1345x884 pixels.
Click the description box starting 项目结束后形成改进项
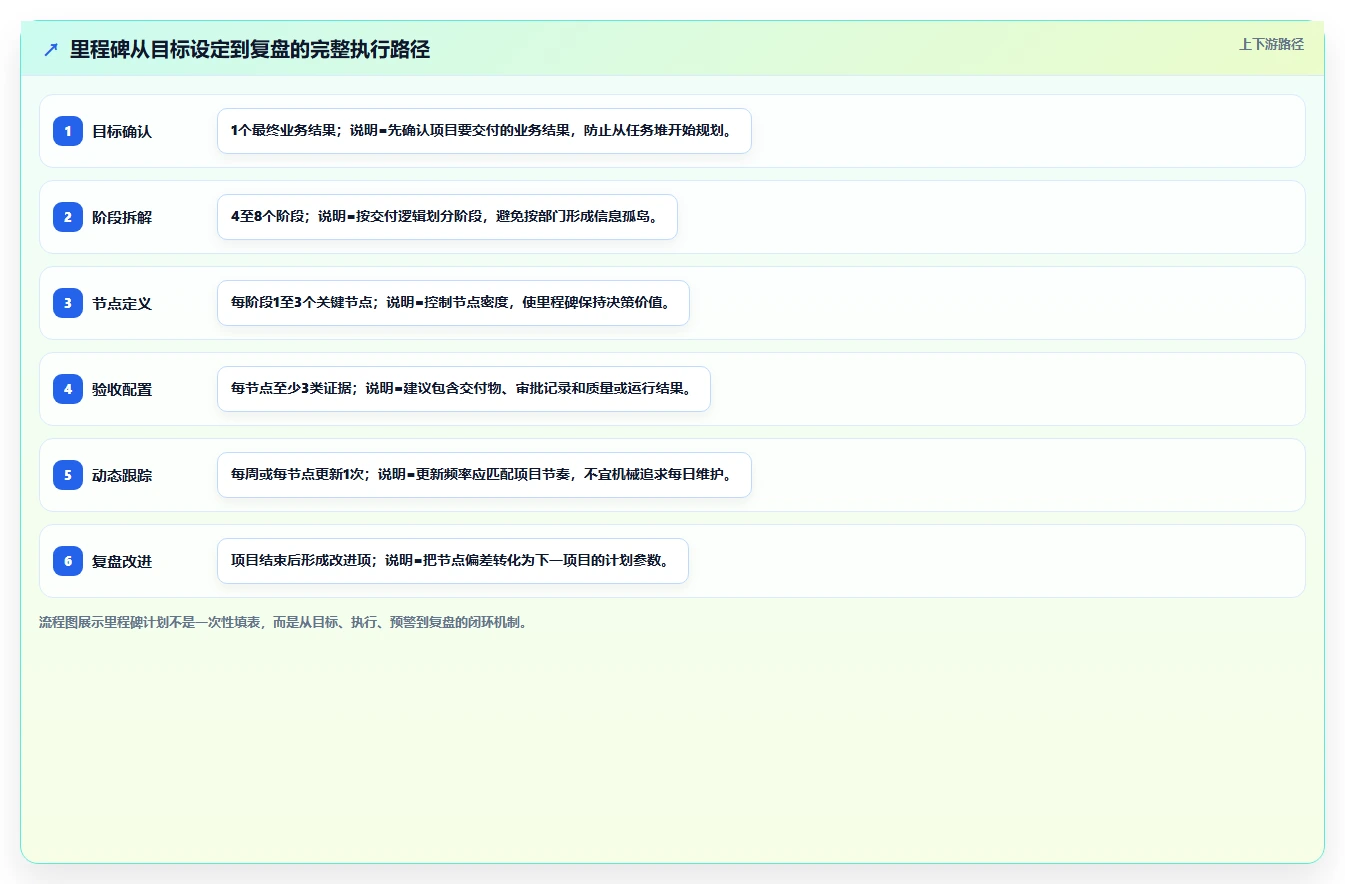pos(452,561)
